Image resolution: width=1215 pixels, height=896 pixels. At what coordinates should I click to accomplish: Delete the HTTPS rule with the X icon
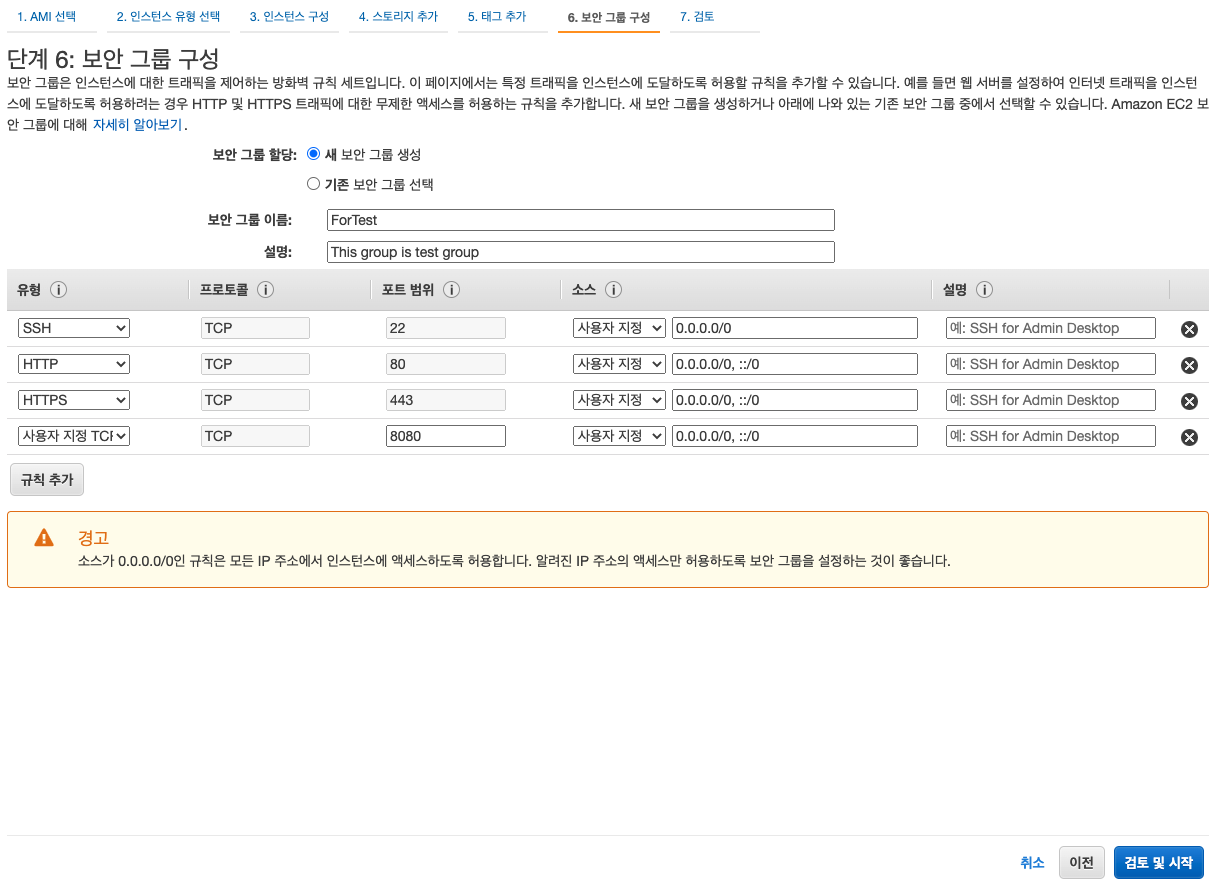tap(1189, 401)
